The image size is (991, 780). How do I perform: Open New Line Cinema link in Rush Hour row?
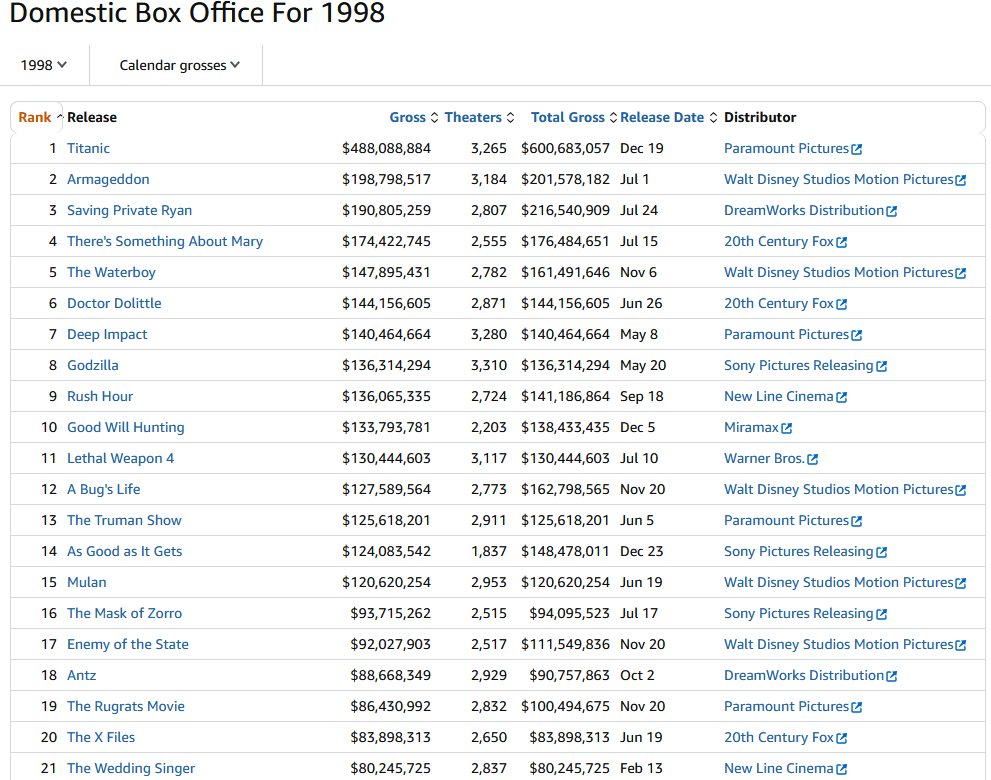click(x=779, y=396)
